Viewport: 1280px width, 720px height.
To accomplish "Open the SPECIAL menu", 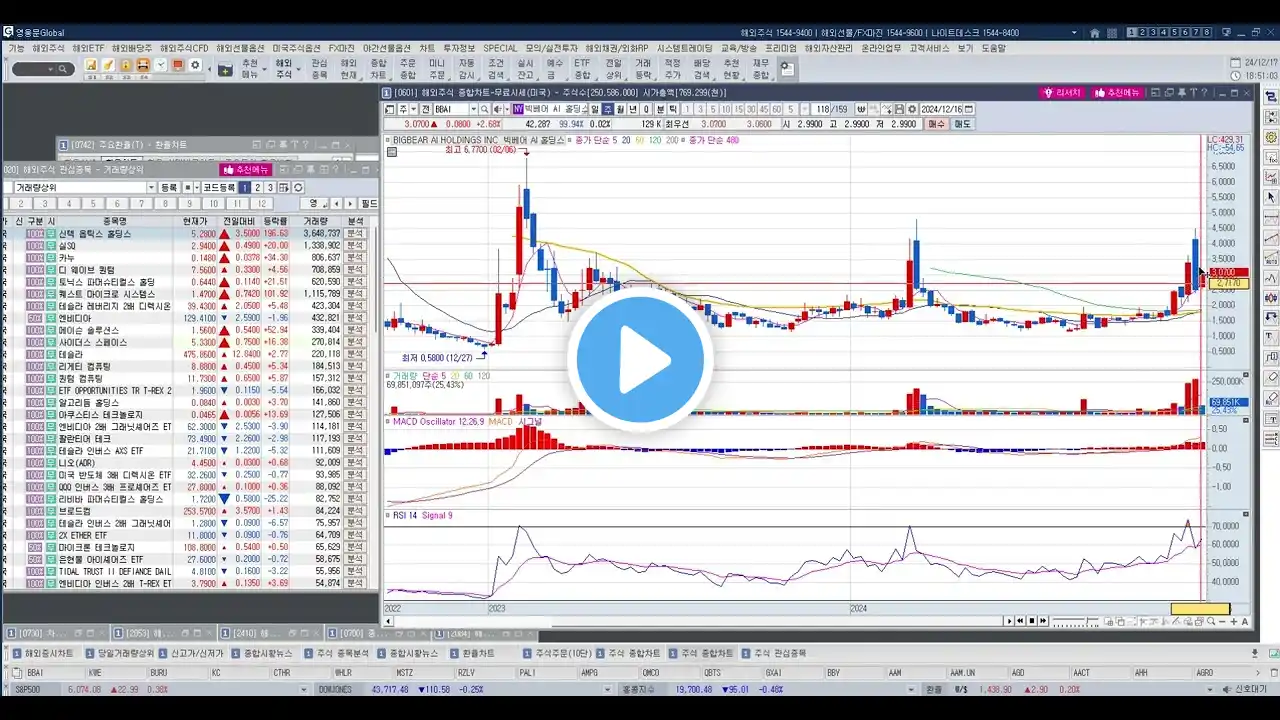I will click(x=500, y=48).
